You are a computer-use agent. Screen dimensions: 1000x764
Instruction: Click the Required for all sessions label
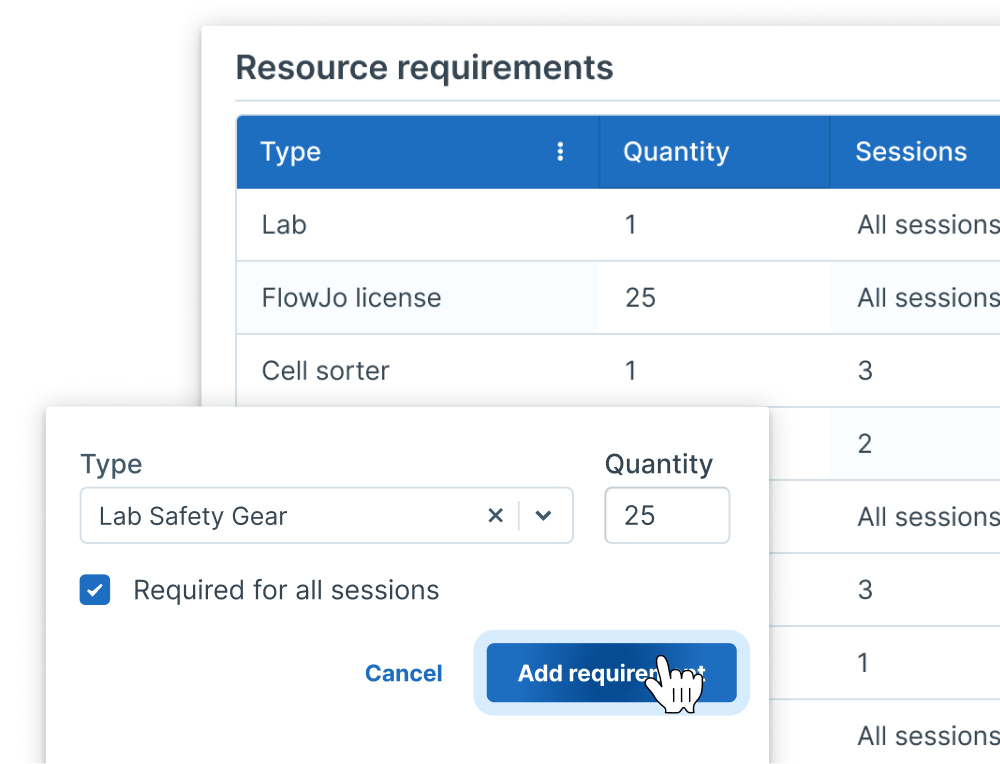286,590
